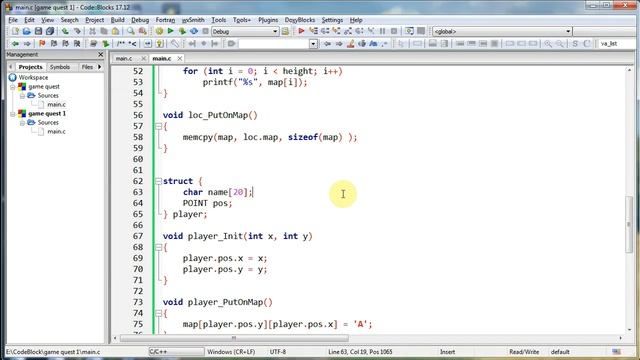This screenshot has width=640, height=360.
Task: Cut selection with the scissors icon
Action: pos(93,31)
